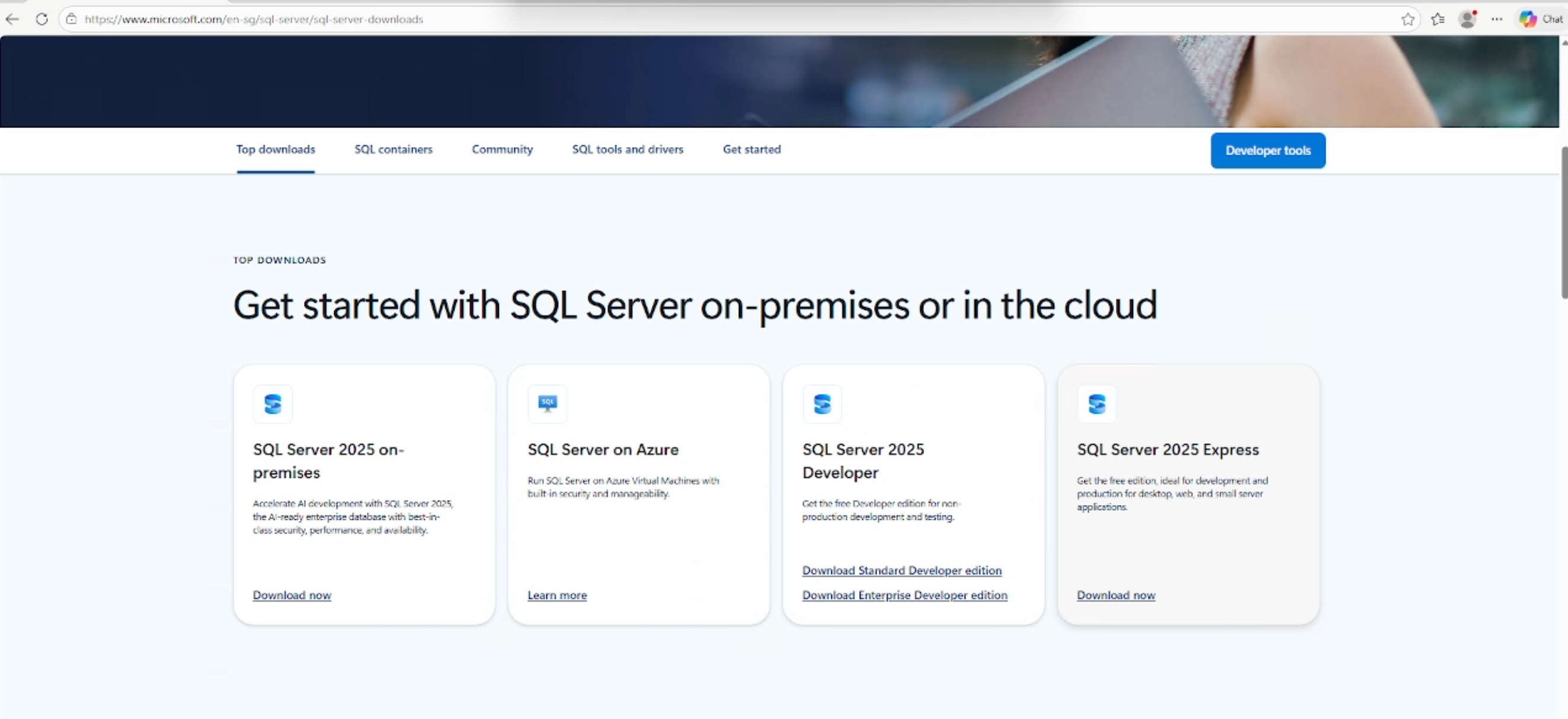Open SQL tools and drivers
The width and height of the screenshot is (1568, 719).
tap(628, 149)
